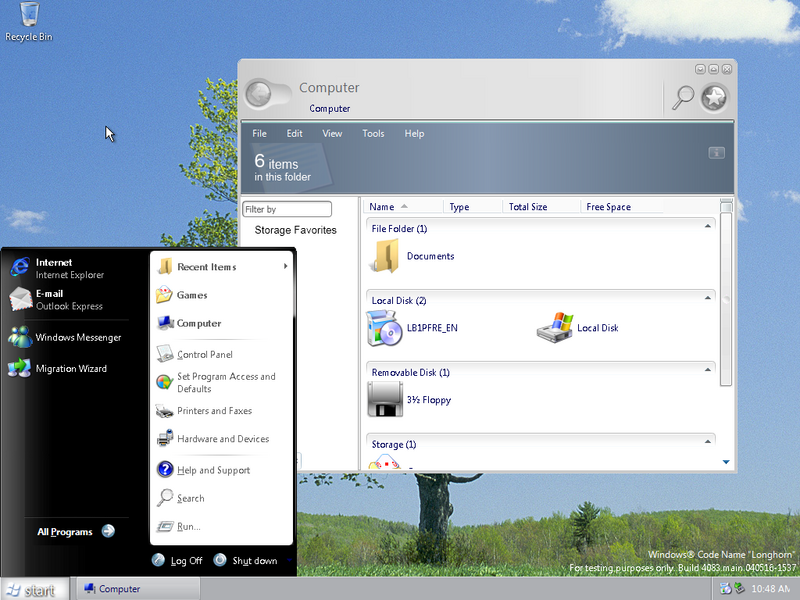
Task: Collapse the Removable Disk group
Action: pyautogui.click(x=708, y=371)
